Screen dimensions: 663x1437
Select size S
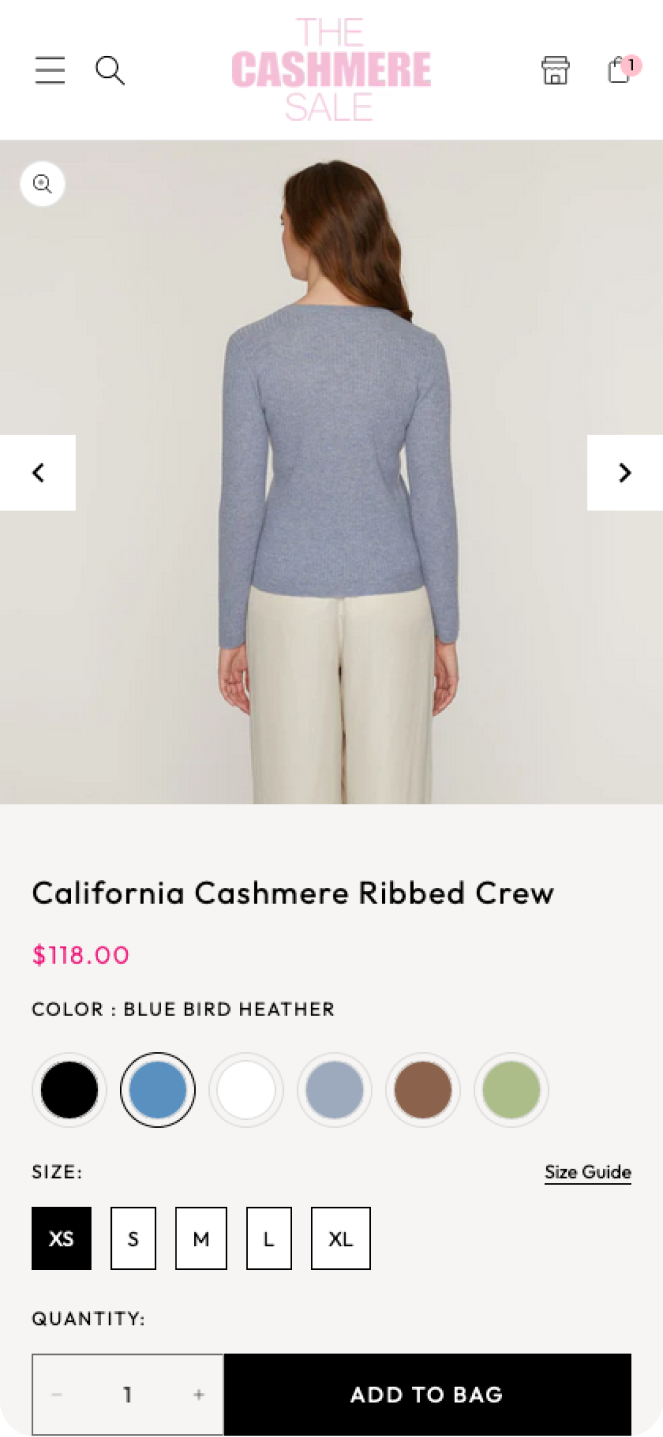133,1238
